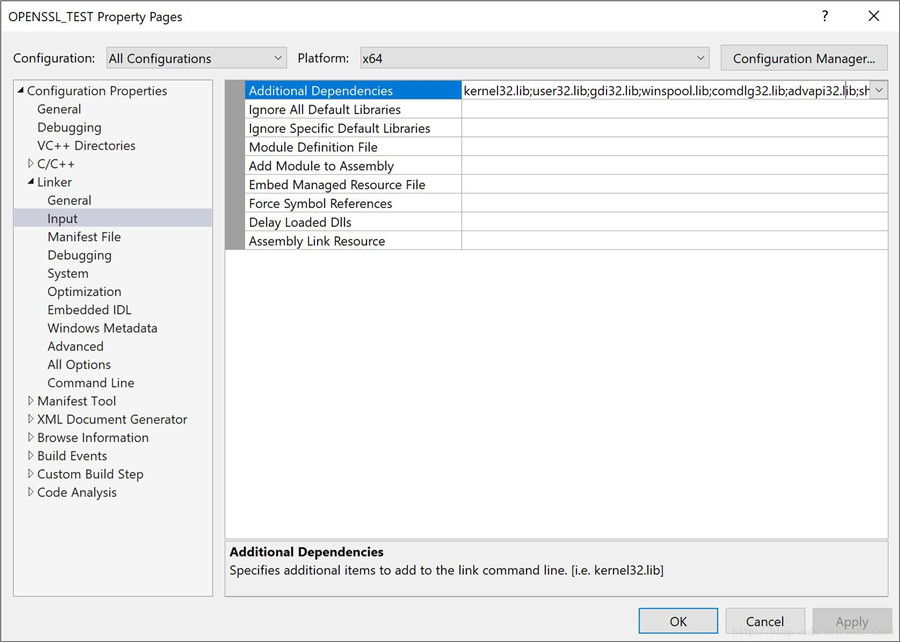
Task: Open the All Options page
Action: click(79, 364)
